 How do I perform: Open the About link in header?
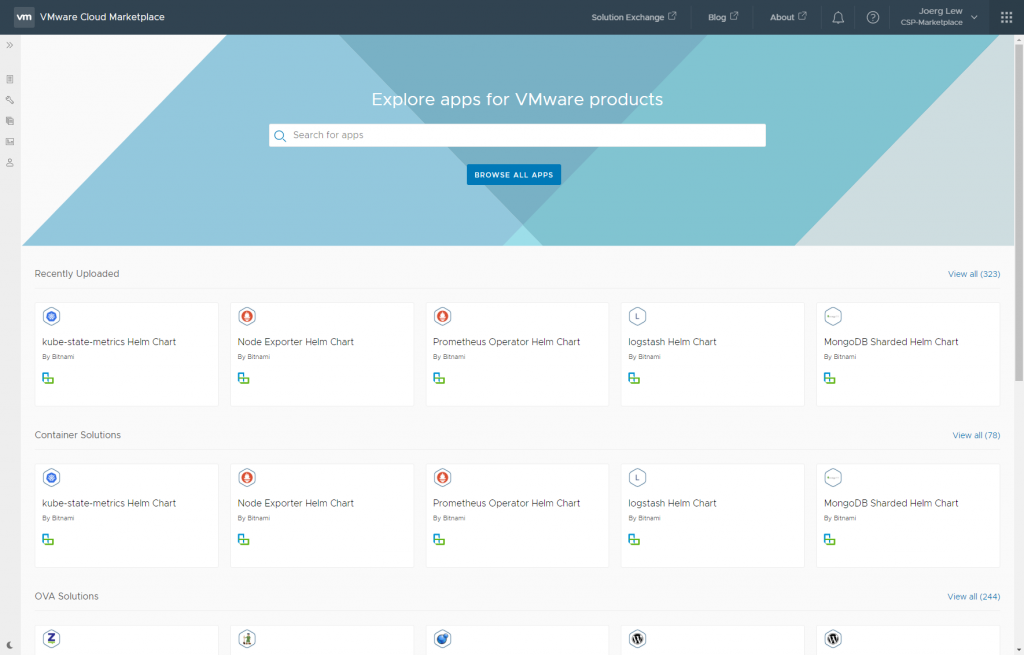coord(787,17)
